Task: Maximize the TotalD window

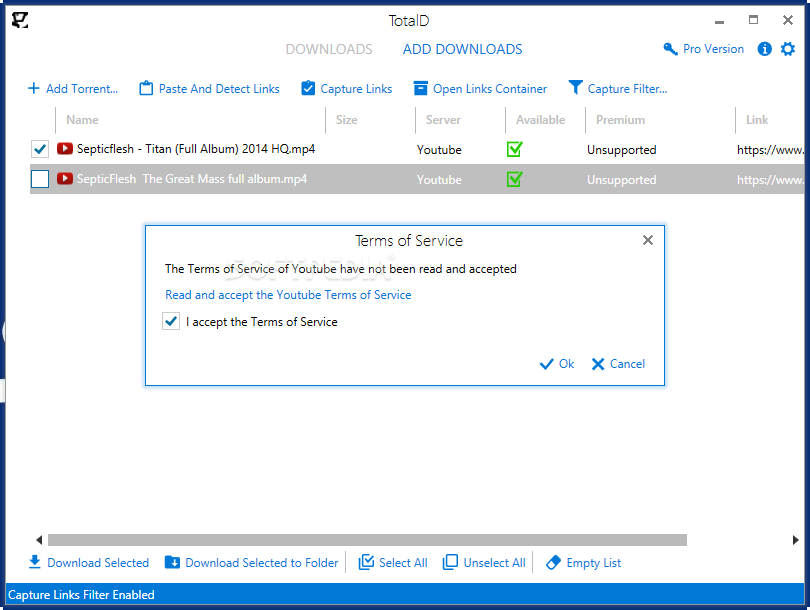Action: 754,20
